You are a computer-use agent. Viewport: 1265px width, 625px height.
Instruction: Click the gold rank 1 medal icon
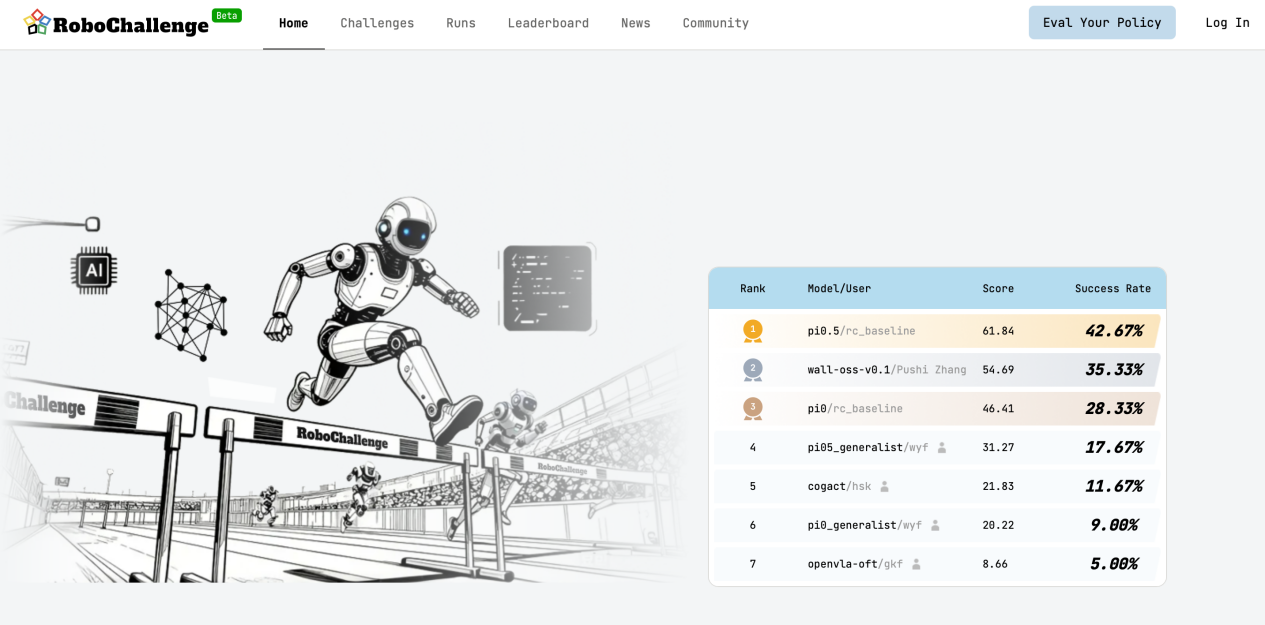point(752,330)
